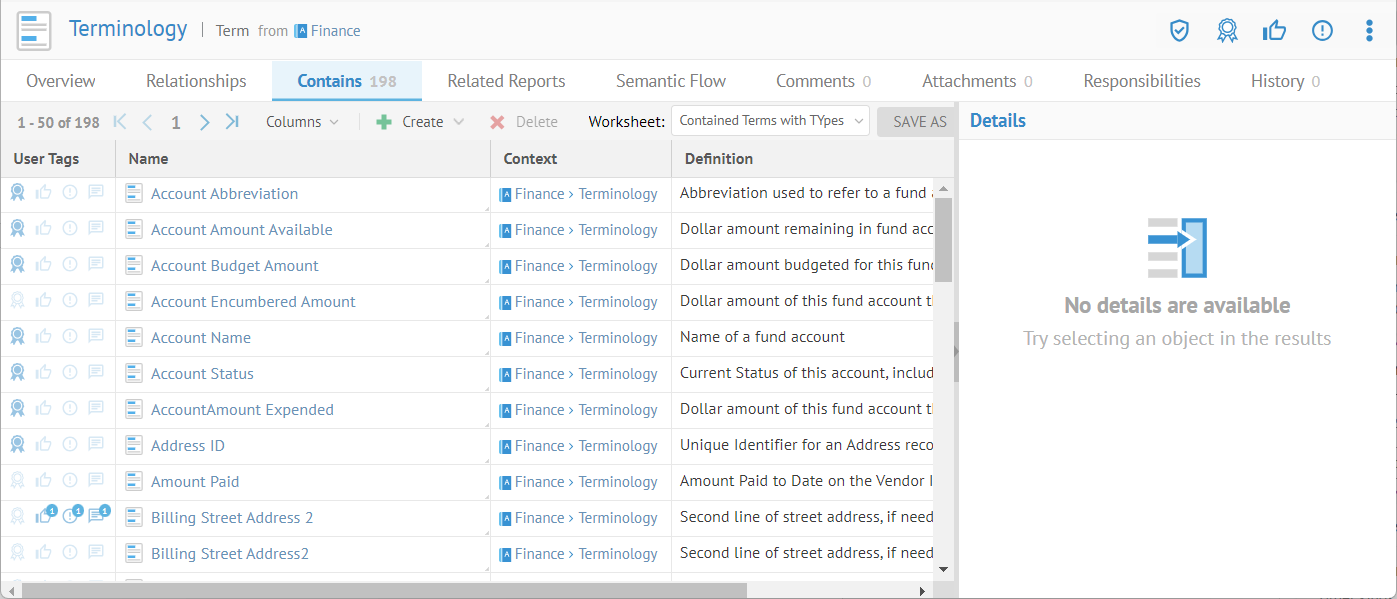Open the Worksheet selection combo box

(x=769, y=121)
